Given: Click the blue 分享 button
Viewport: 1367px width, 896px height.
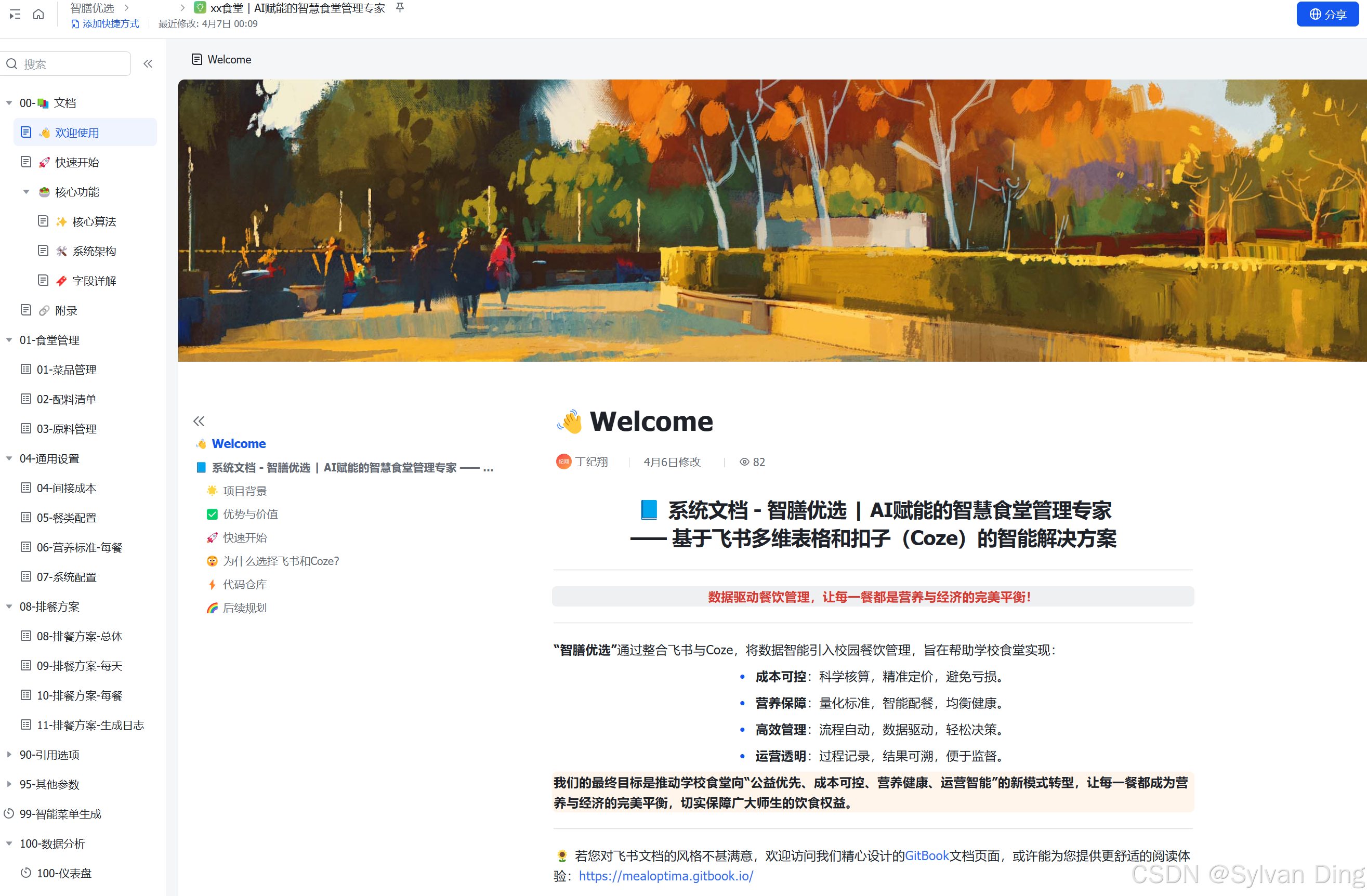Looking at the screenshot, I should pyautogui.click(x=1327, y=15).
